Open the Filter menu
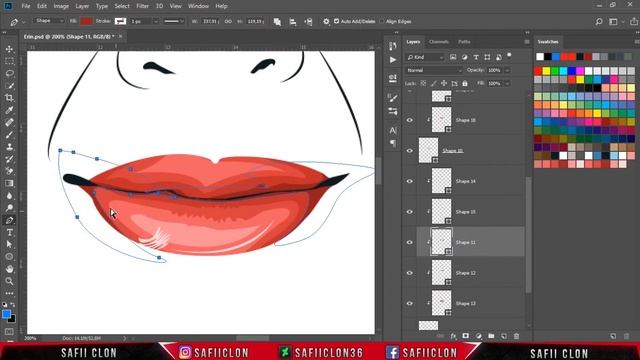The image size is (640, 360). (x=142, y=6)
